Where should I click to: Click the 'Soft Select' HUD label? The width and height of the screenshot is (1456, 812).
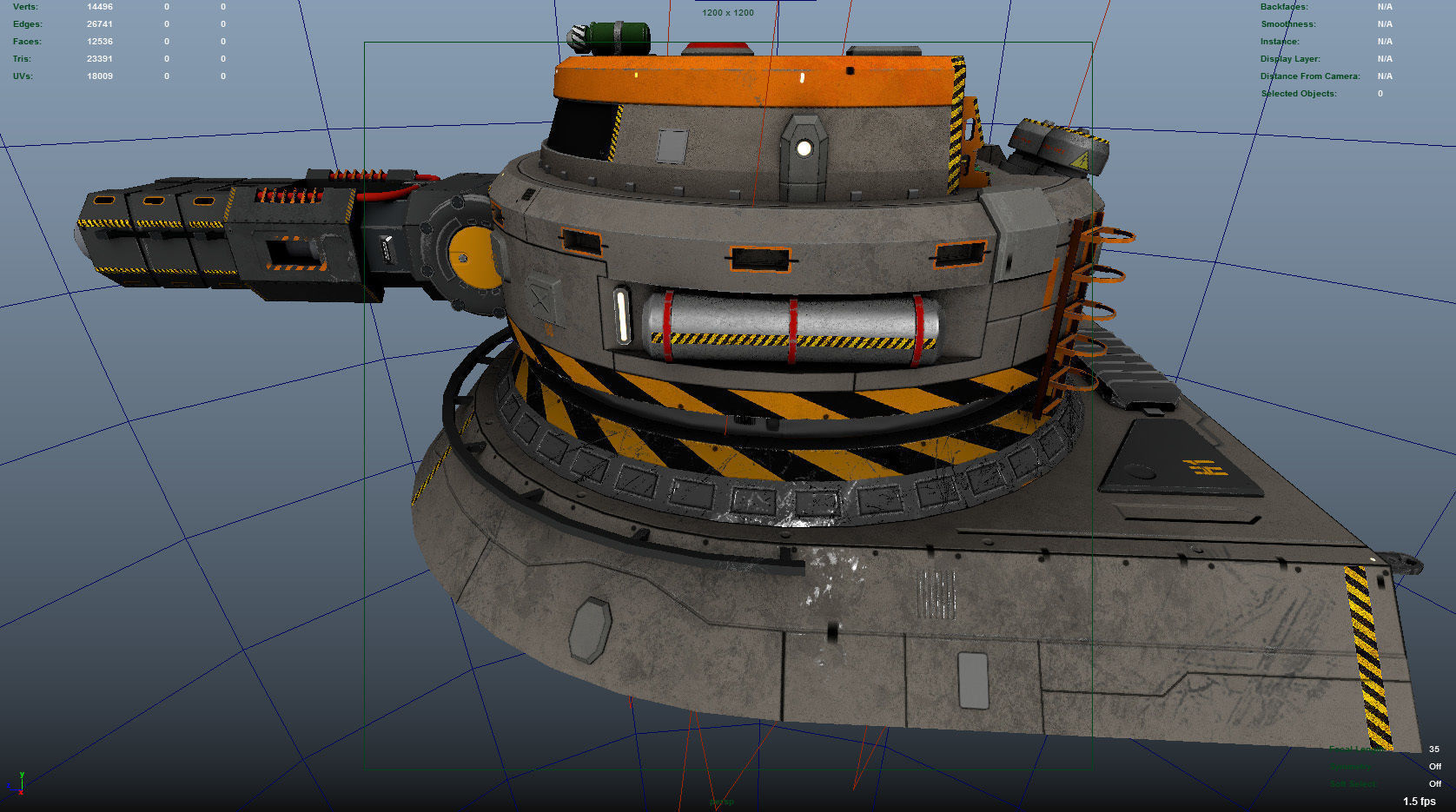tap(1353, 784)
